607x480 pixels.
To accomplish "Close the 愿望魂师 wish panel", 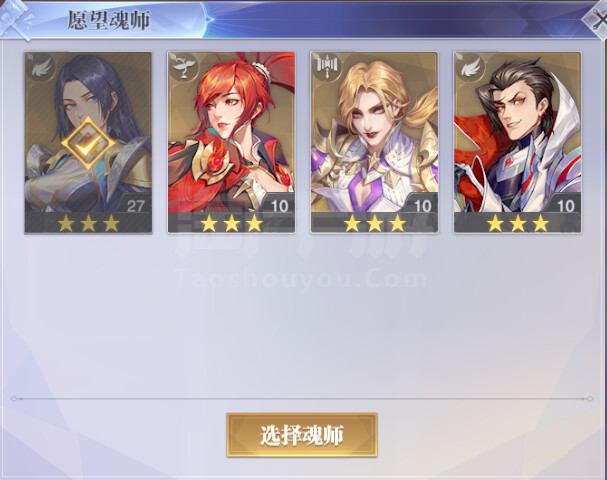I will (x=597, y=21).
